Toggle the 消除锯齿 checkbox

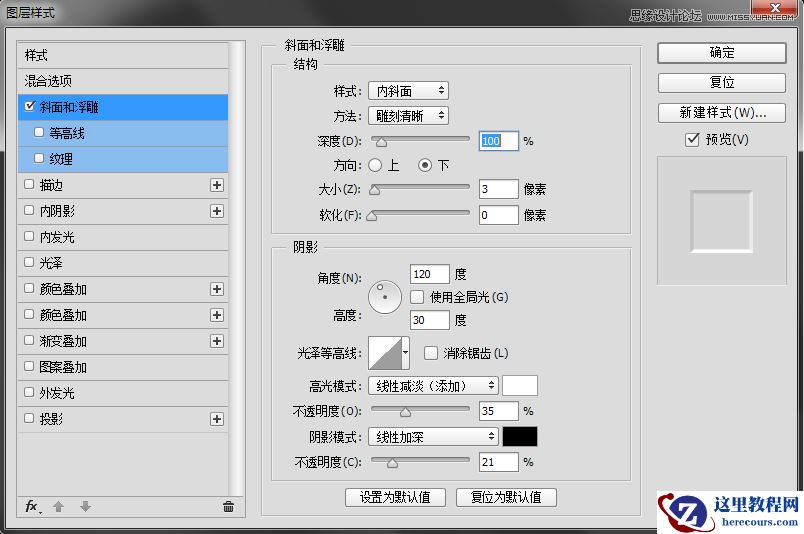click(431, 353)
